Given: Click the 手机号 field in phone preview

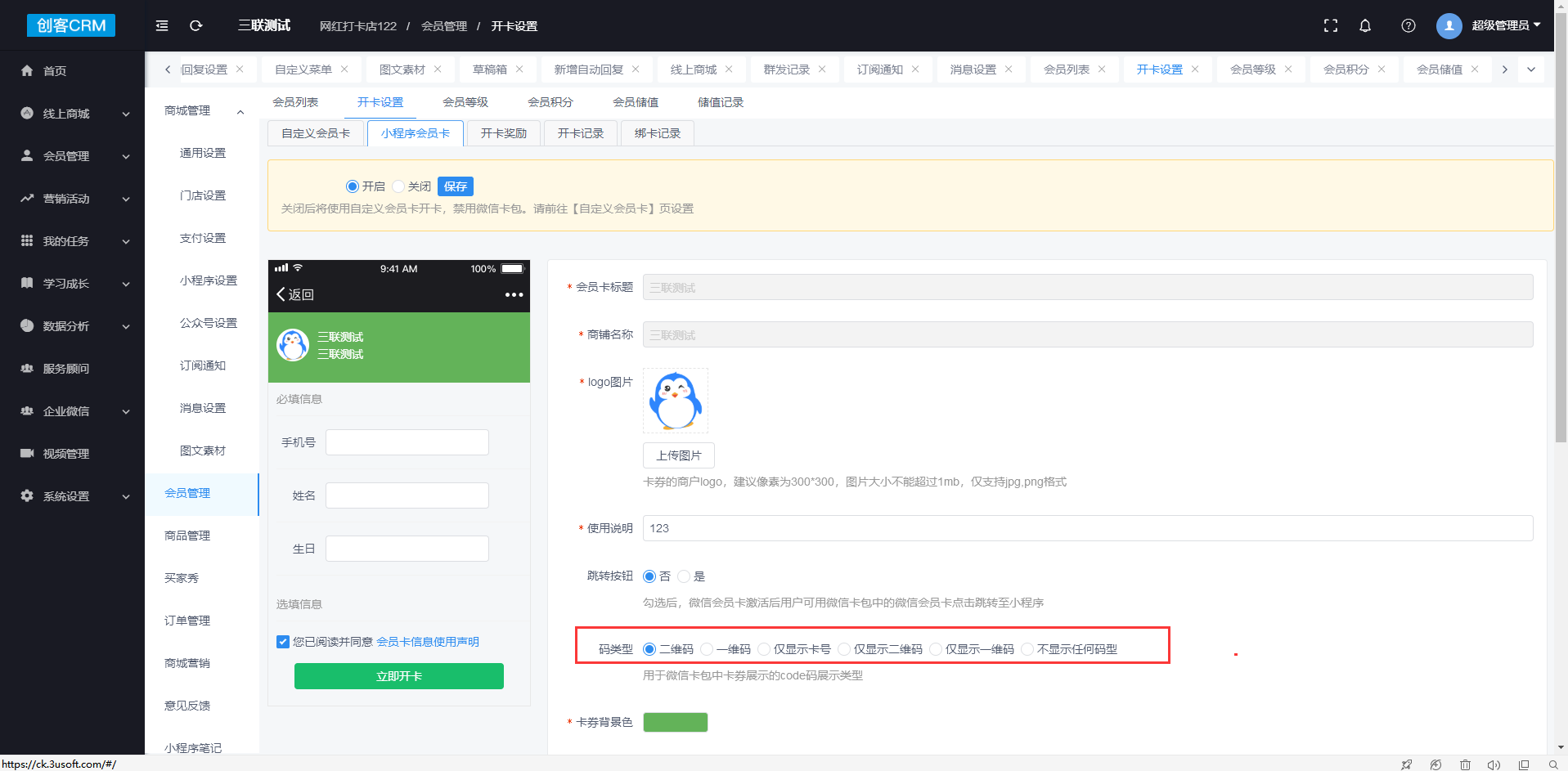Looking at the screenshot, I should (x=407, y=442).
